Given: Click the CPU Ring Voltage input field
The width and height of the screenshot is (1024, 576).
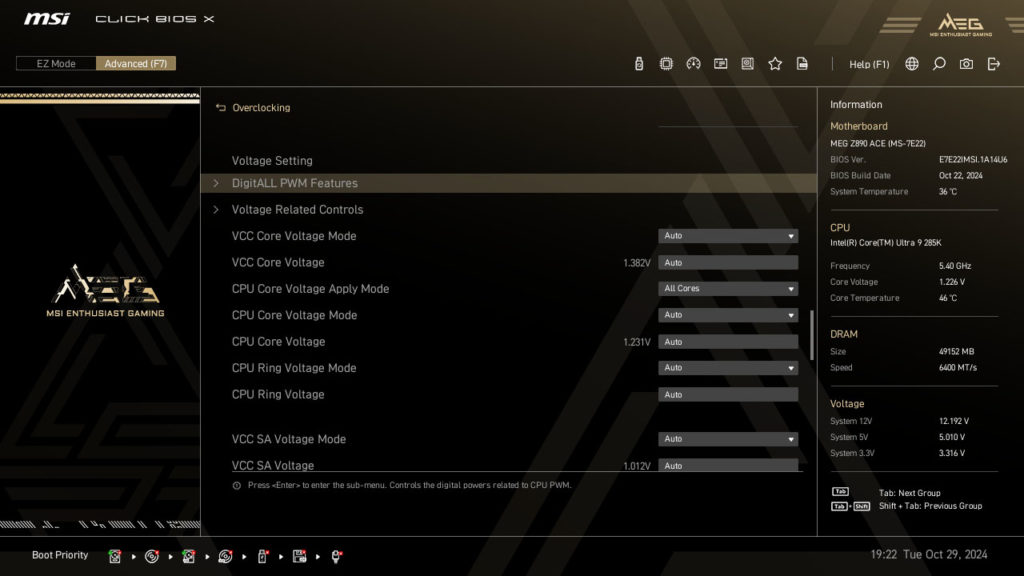Looking at the screenshot, I should click(728, 394).
